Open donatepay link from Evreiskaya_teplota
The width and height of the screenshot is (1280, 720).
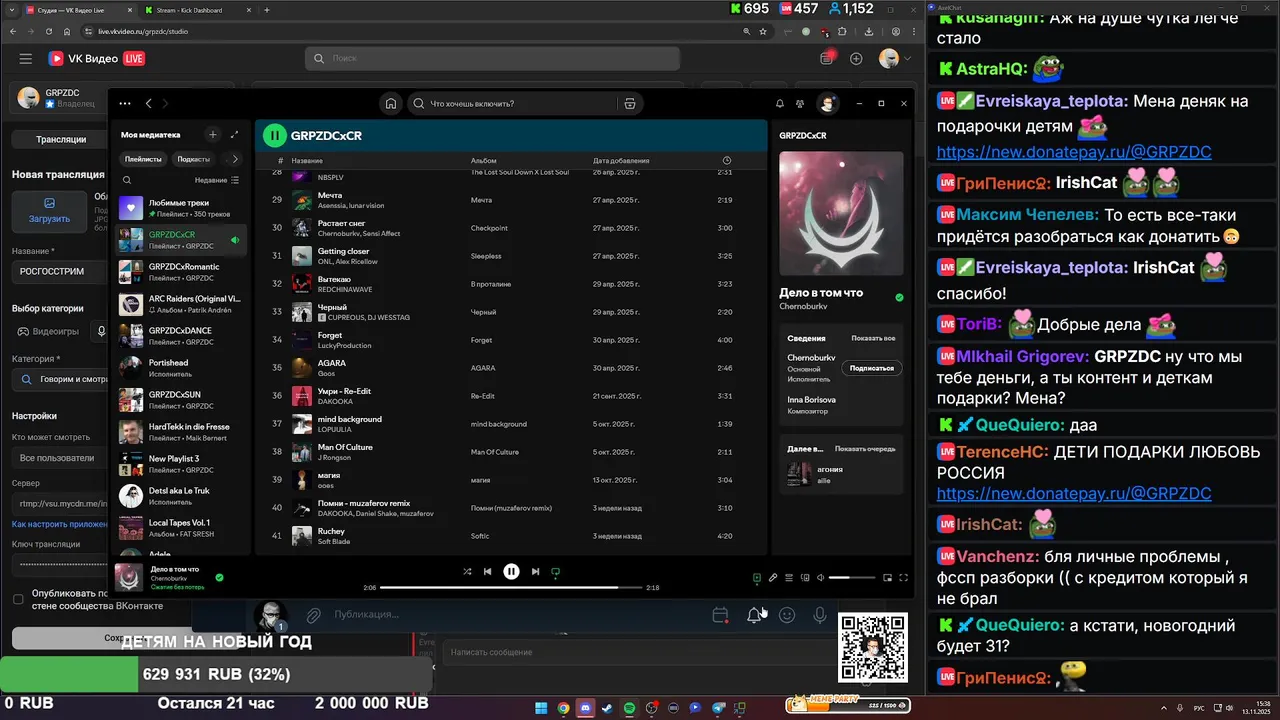tap(1074, 152)
